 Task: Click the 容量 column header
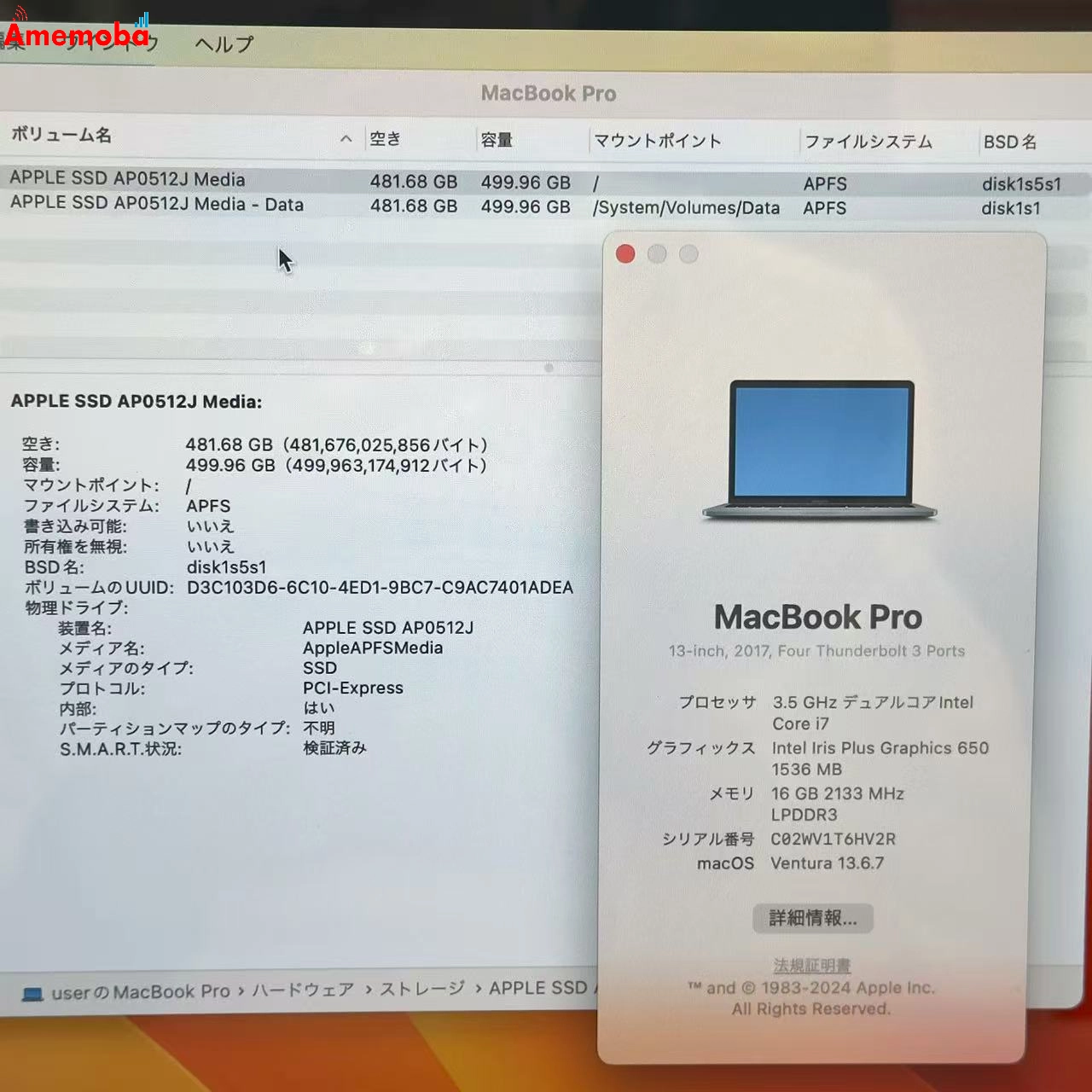point(498,139)
